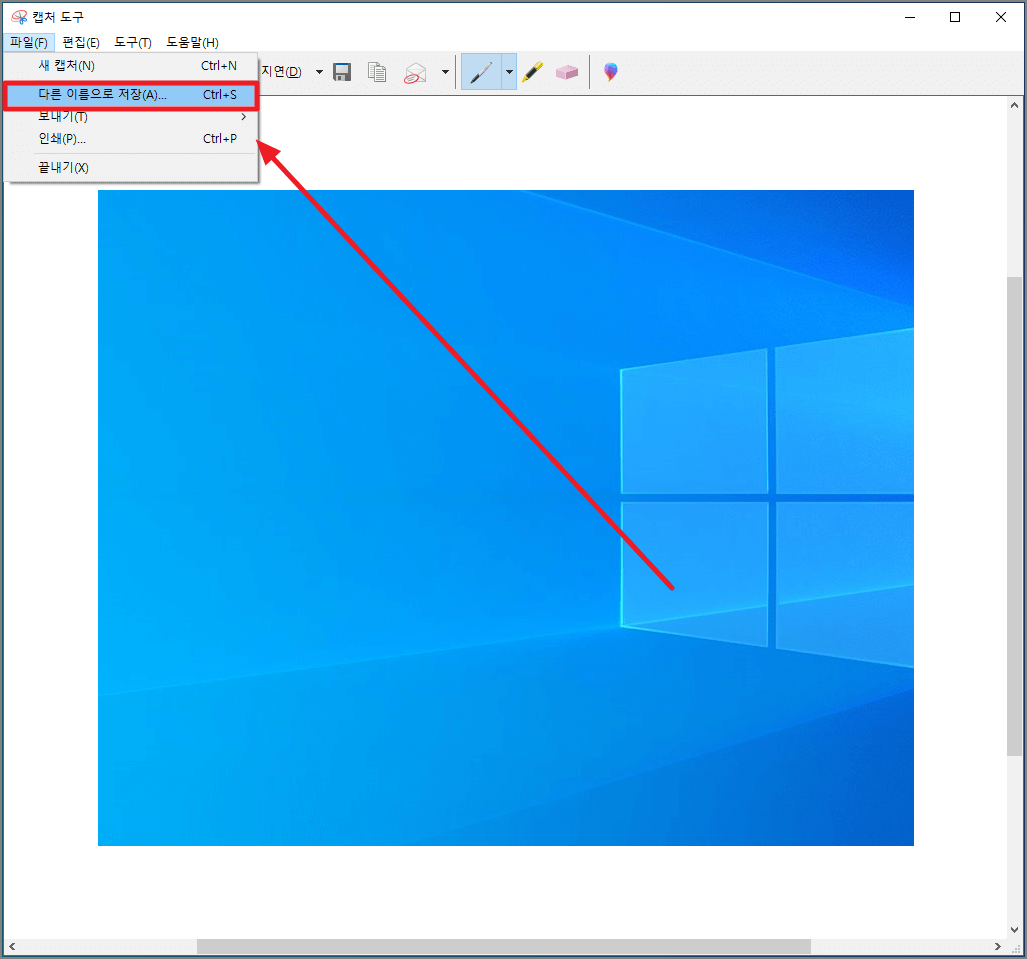
Task: Open the 도구(T) menu
Action: (133, 43)
